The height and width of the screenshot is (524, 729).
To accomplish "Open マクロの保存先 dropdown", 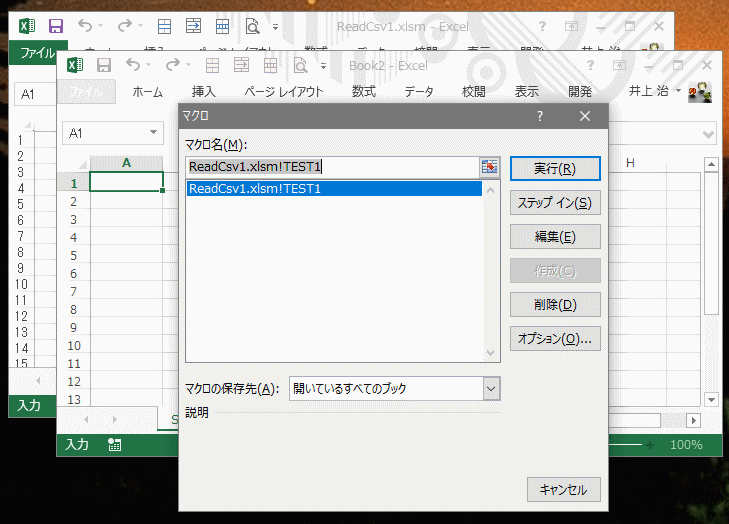I will coord(491,389).
